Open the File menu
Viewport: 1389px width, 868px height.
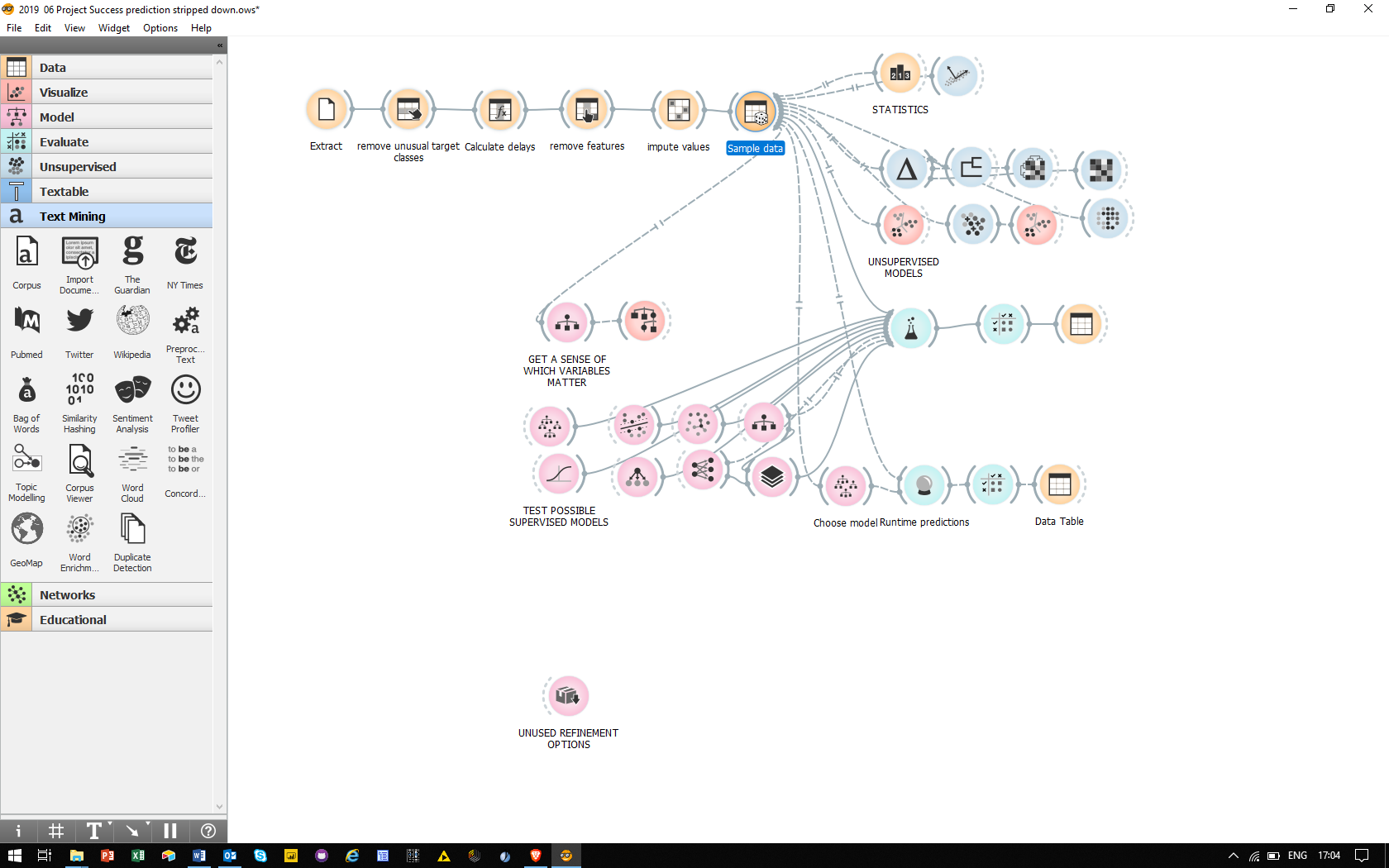click(x=14, y=28)
